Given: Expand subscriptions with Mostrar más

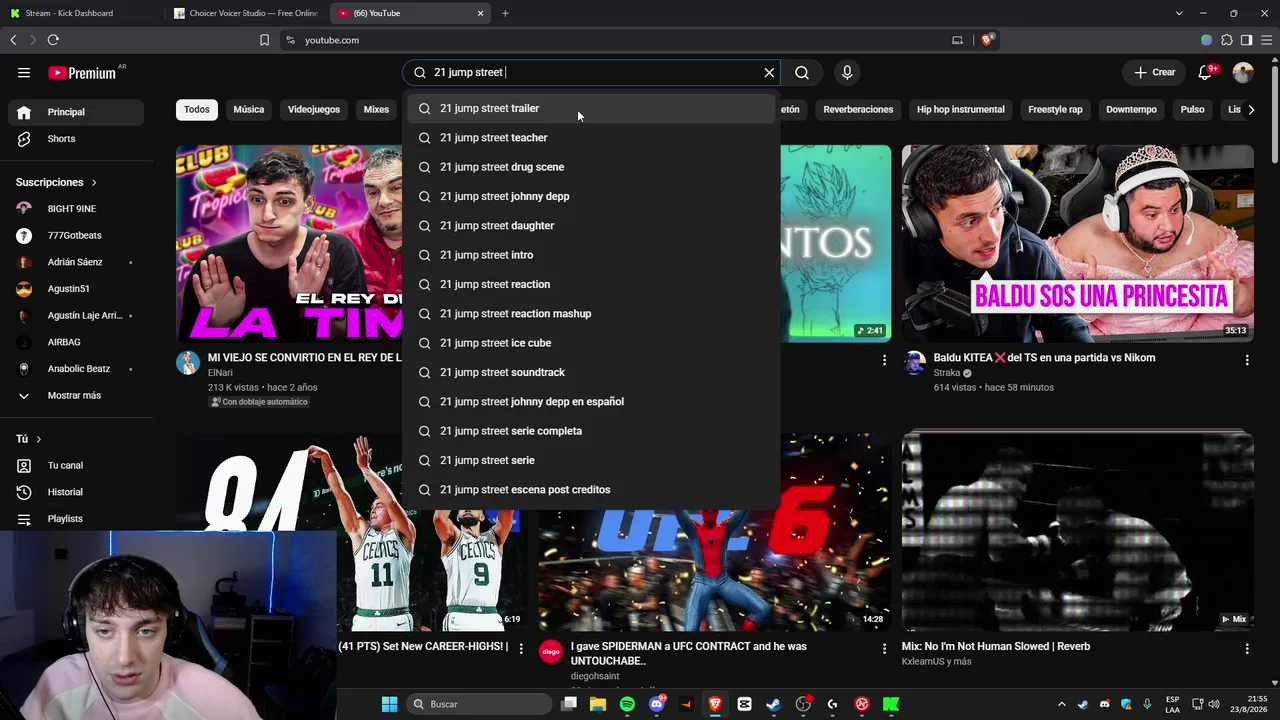Looking at the screenshot, I should coord(77,396).
